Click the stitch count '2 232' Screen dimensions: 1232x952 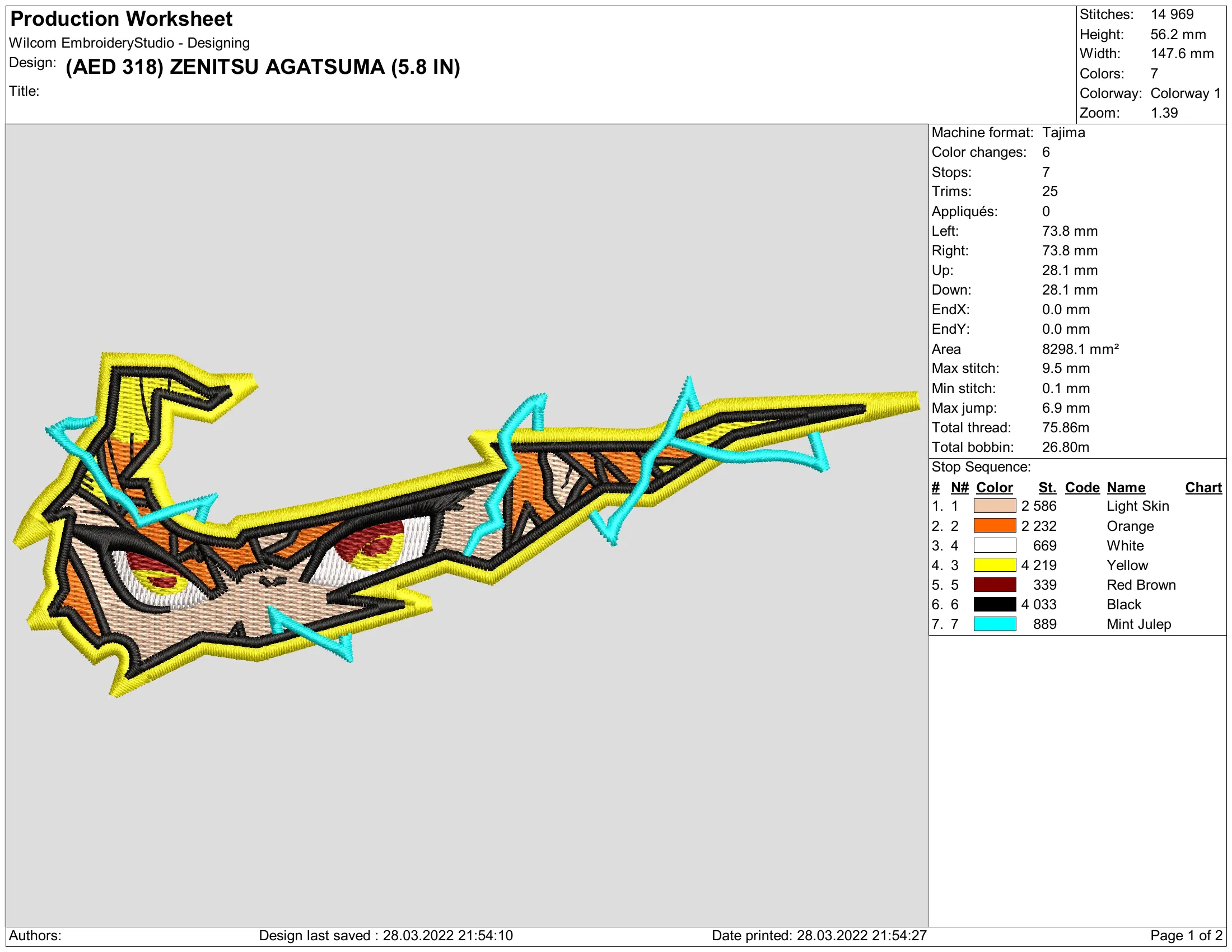point(1038,526)
